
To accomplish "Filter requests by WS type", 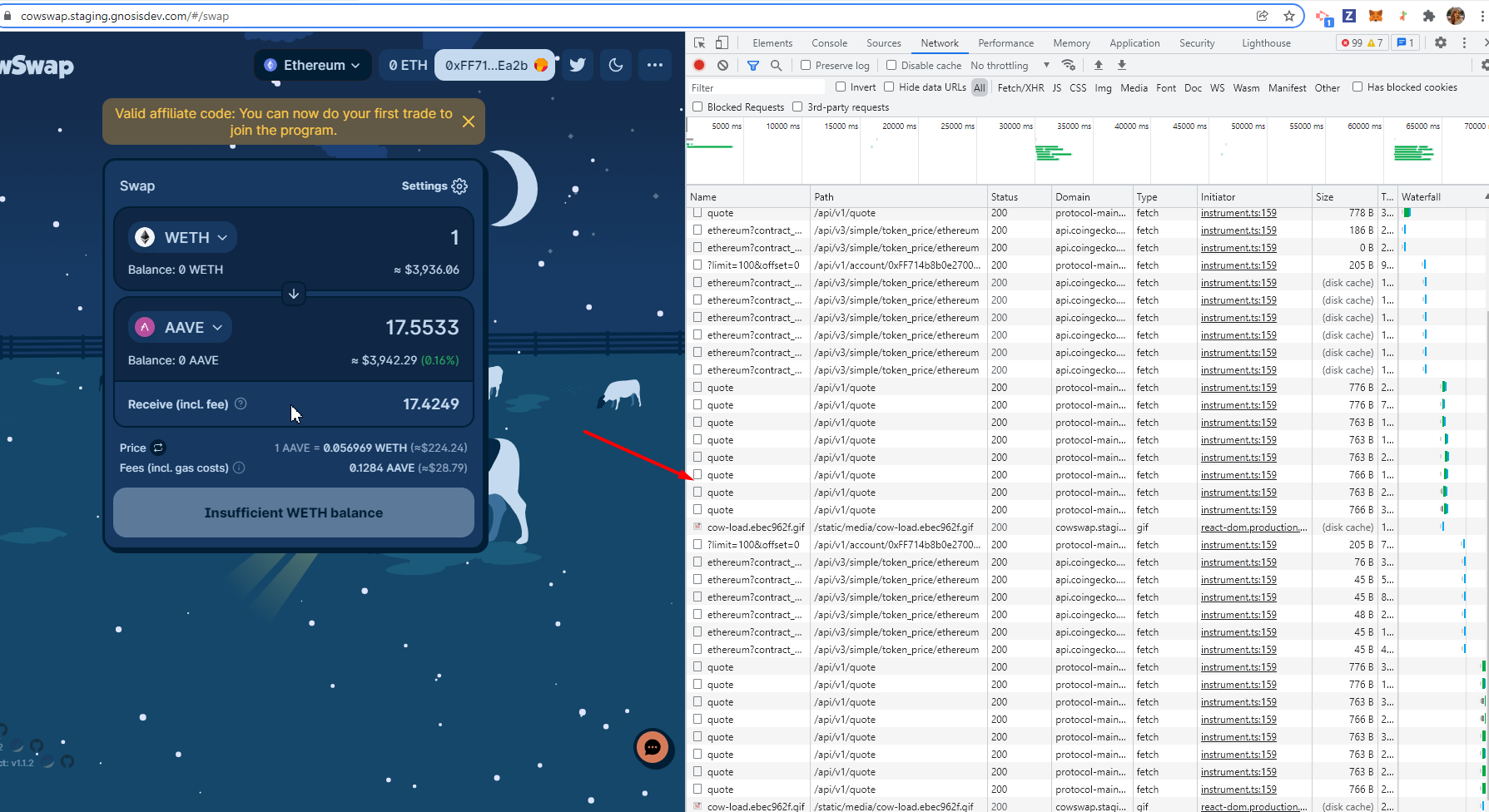I will (x=1218, y=87).
